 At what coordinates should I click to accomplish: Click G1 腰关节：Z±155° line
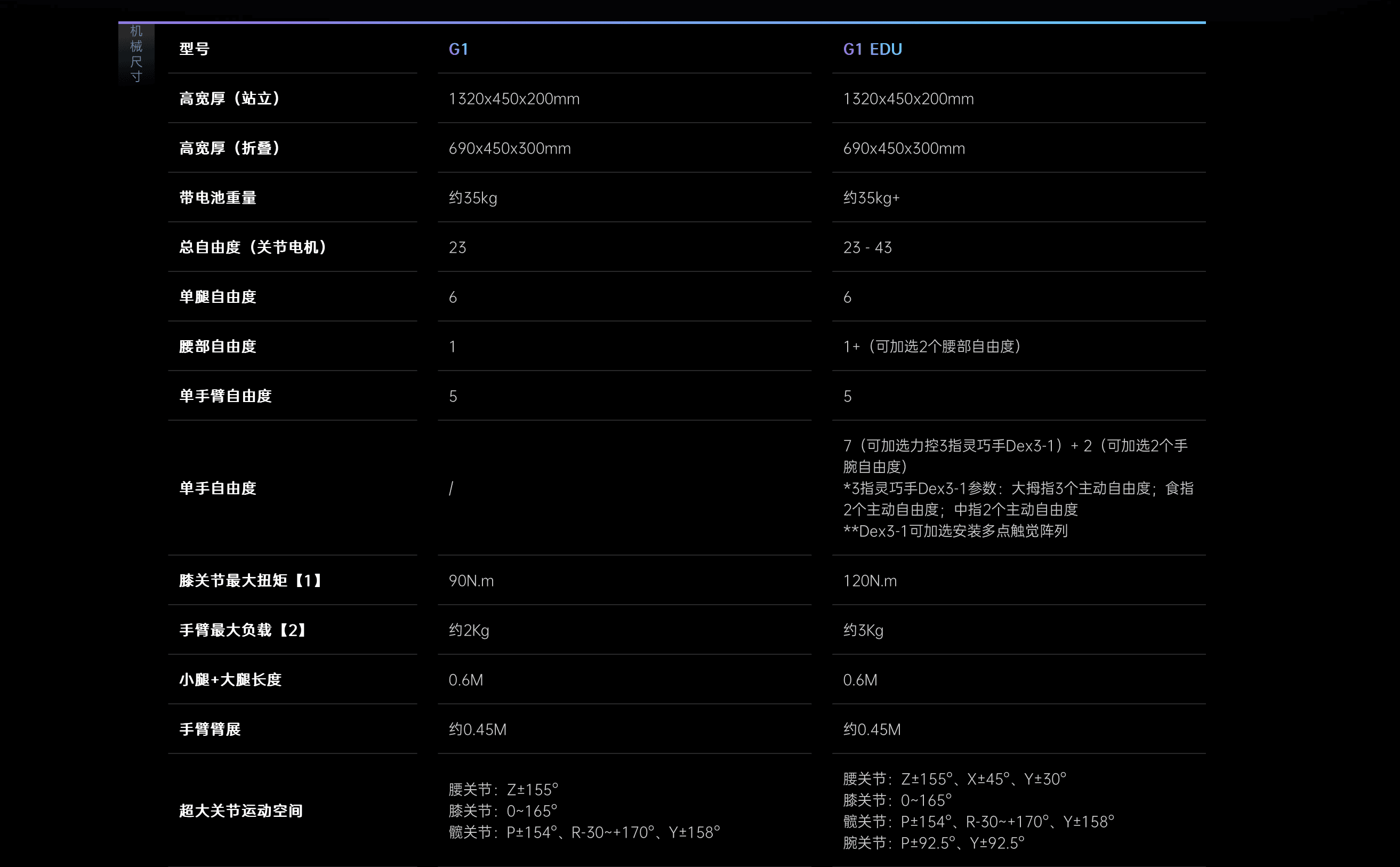coord(503,790)
